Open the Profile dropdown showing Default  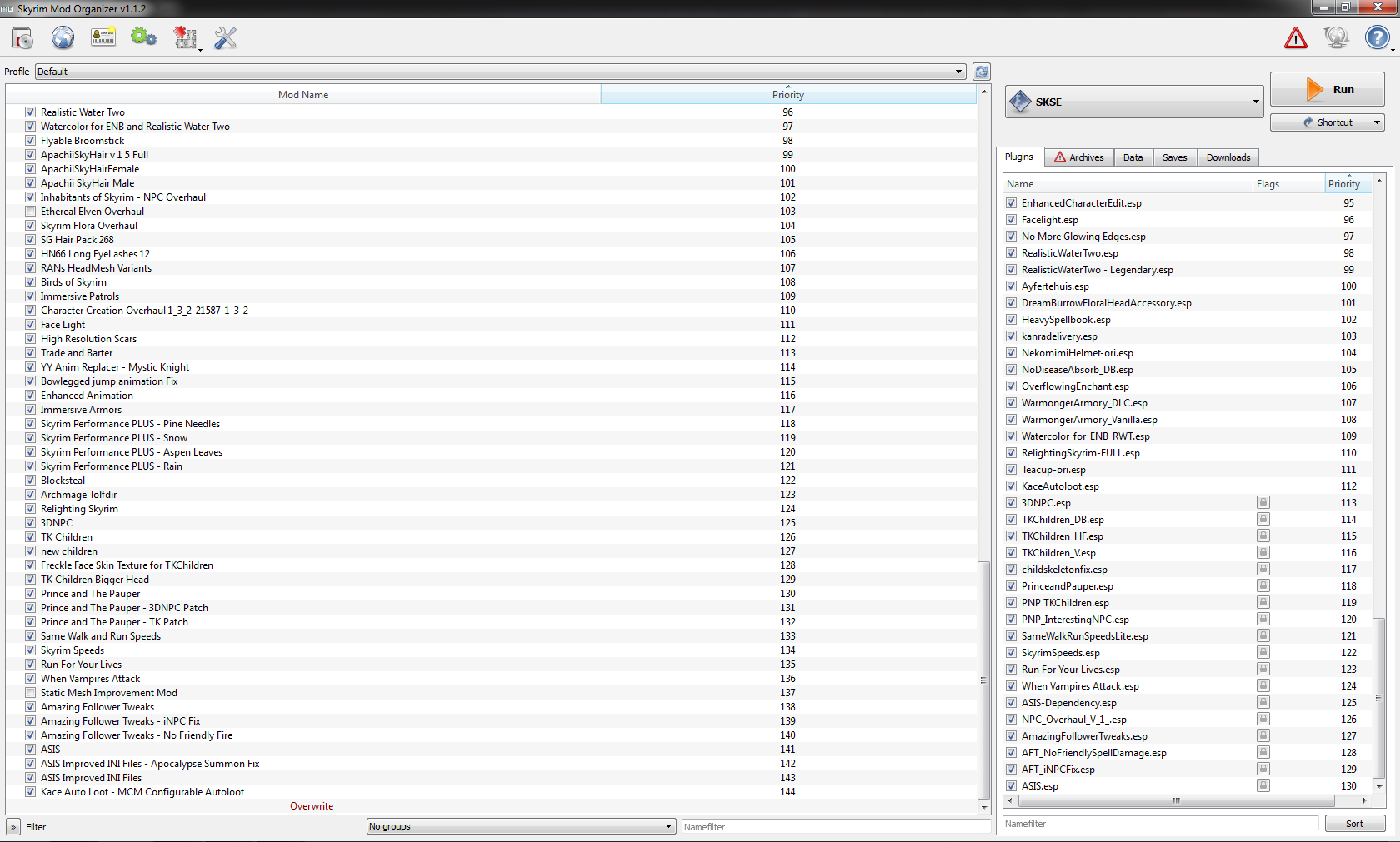[500, 72]
